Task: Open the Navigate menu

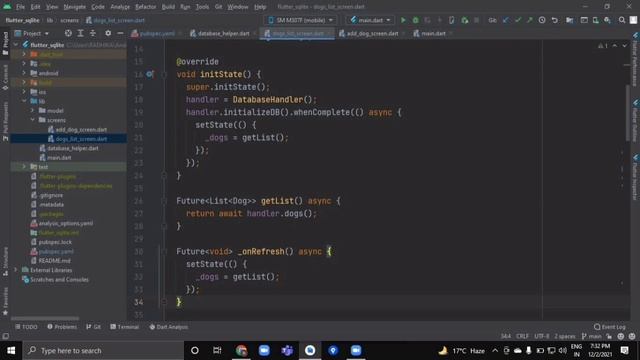Action: click(75, 7)
